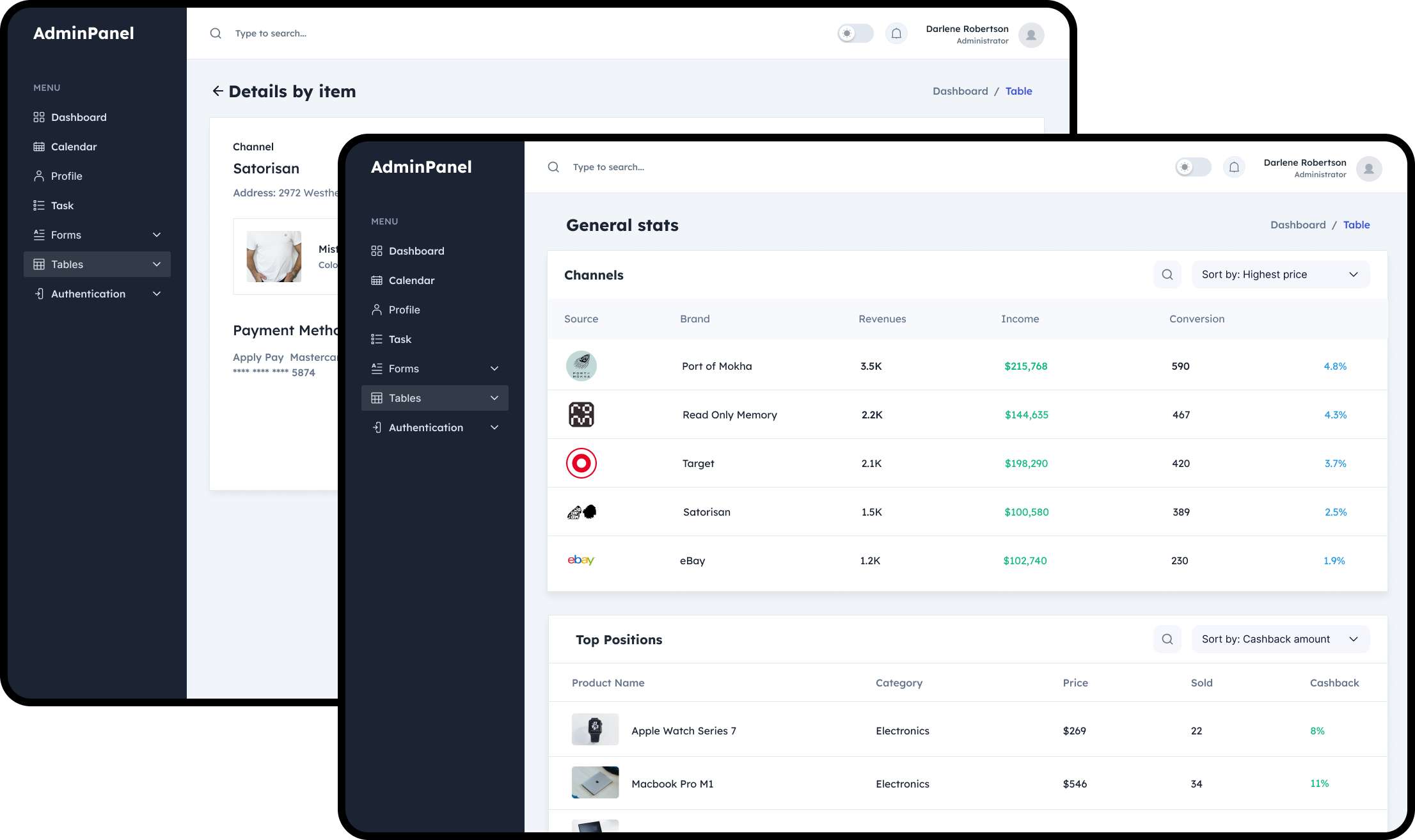Screen dimensions: 1415x840
Task: Click the Apple Watch Series 7 thumbnail
Action: [595, 729]
